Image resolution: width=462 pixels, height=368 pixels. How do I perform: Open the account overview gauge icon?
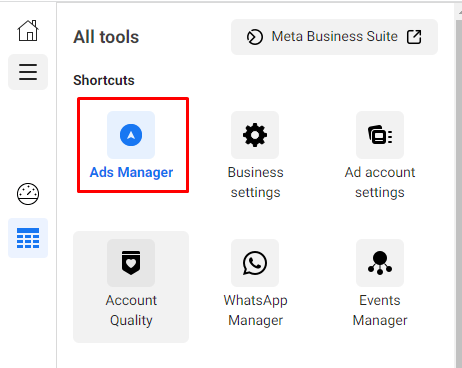pos(28,194)
